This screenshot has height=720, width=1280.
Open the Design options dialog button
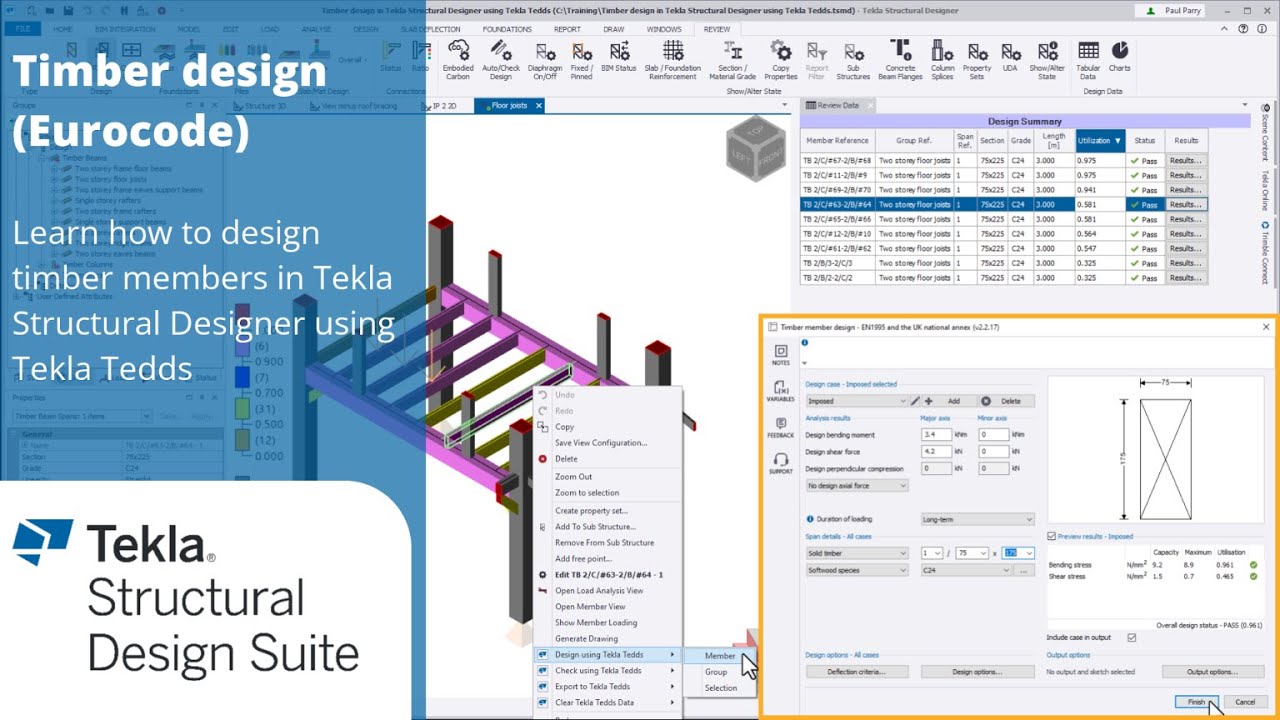977,672
